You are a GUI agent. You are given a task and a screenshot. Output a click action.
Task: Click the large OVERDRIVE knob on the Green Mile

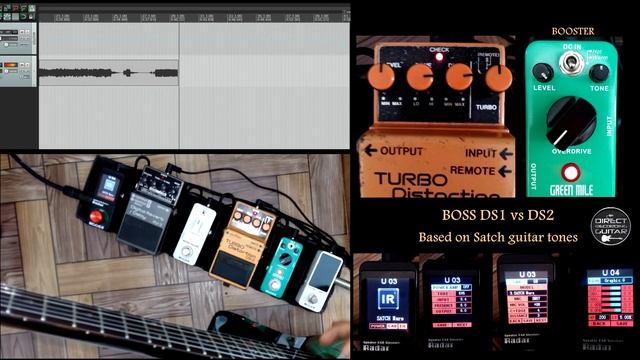click(571, 122)
